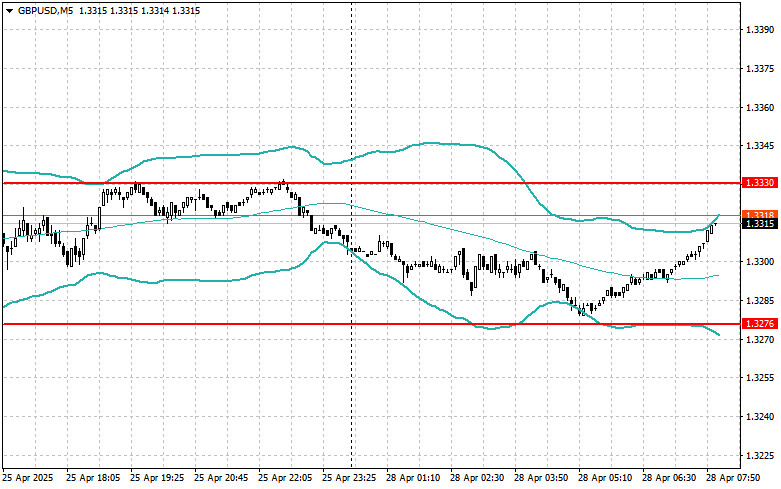Click the 28 Apr 02:30 time label
Image resolution: width=781 pixels, height=489 pixels.
point(477,478)
